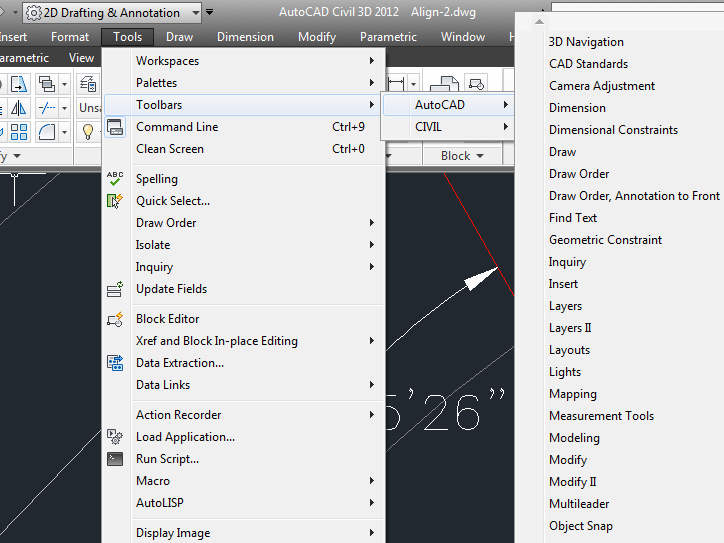Image resolution: width=724 pixels, height=543 pixels.
Task: Select the Break tool icon
Action: tap(47, 109)
